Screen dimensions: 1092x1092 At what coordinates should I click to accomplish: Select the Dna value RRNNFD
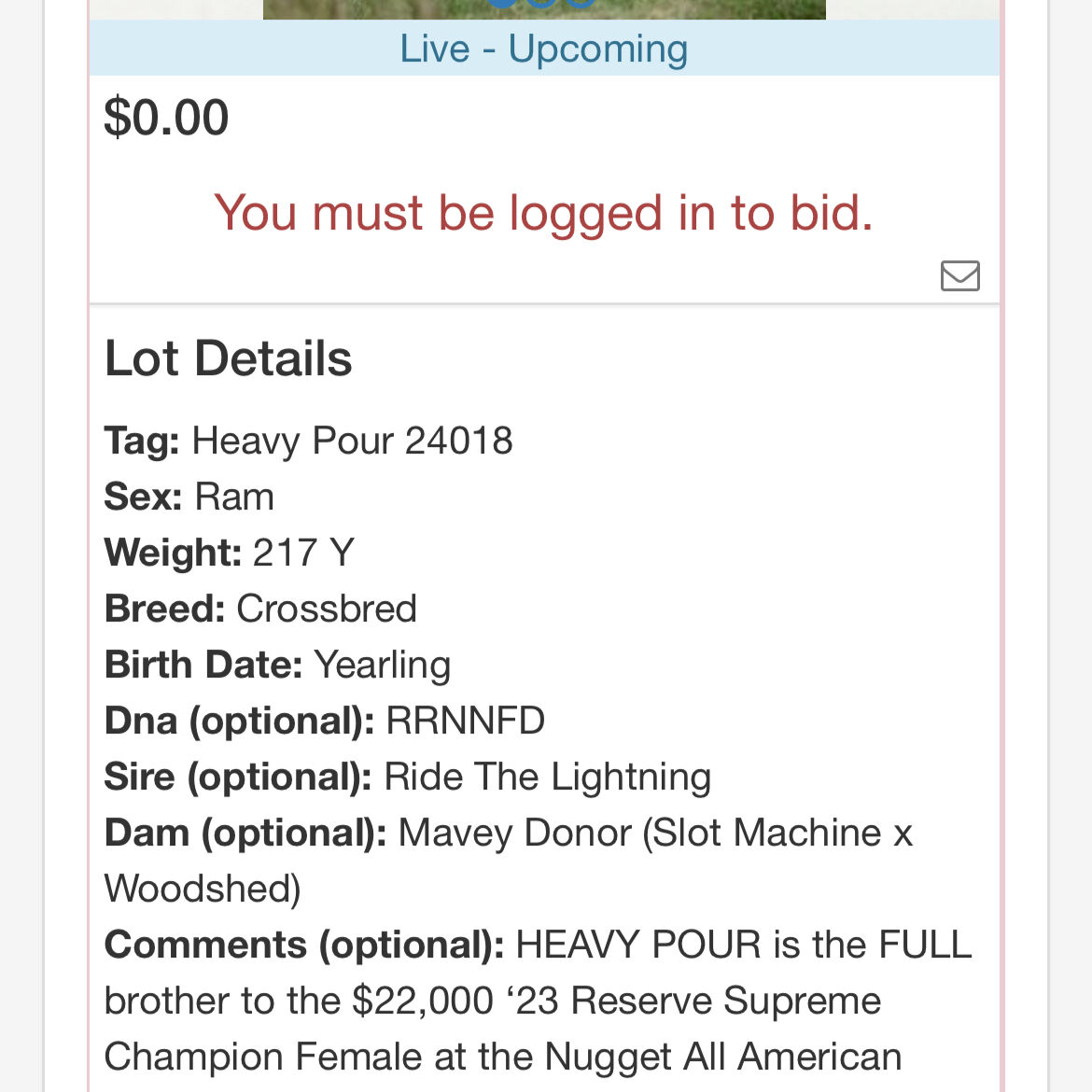click(465, 721)
